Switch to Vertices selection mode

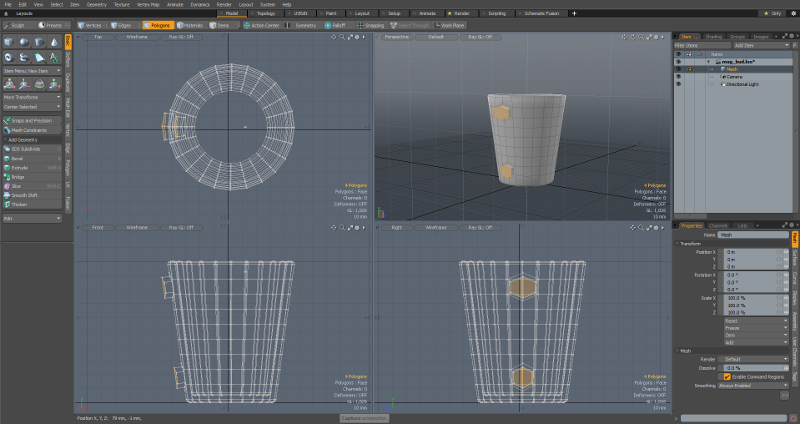[89, 25]
